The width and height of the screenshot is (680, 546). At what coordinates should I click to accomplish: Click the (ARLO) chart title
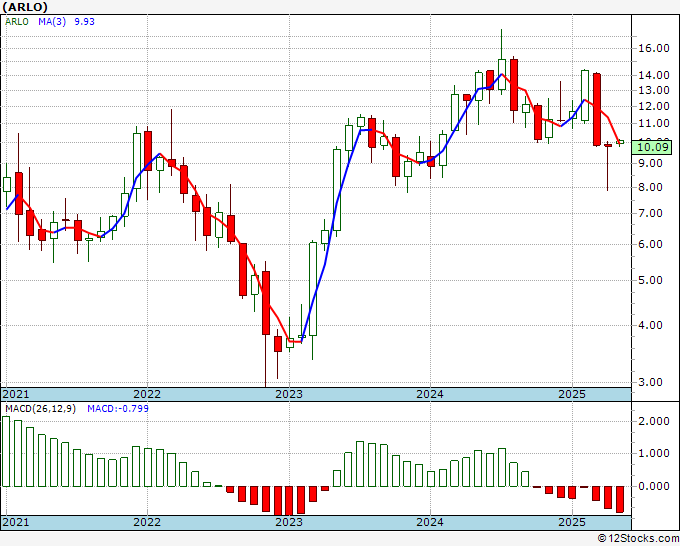pos(25,7)
